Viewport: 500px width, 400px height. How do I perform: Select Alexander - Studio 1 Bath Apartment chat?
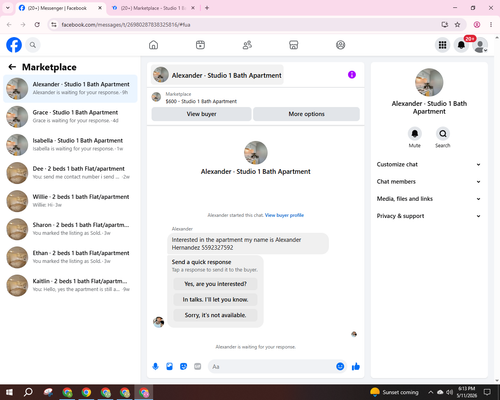(70, 89)
